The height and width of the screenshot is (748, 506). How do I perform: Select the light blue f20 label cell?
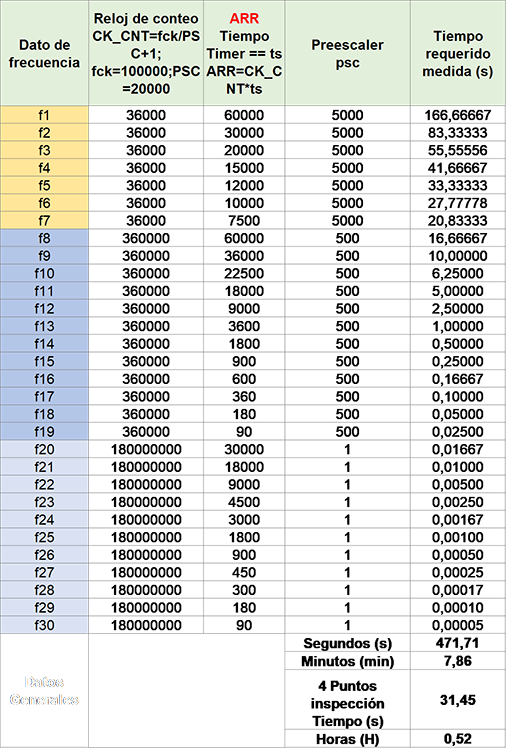click(44, 449)
